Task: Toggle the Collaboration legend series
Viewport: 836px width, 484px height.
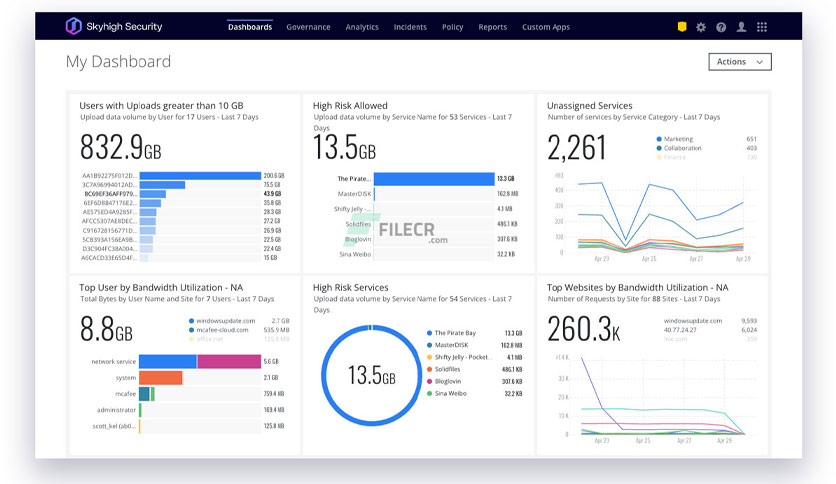Action: (679, 148)
